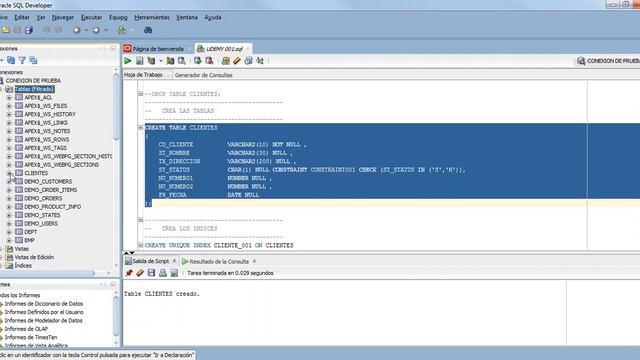640x360 pixels.
Task: Open SQL History toolbar icon
Action: tap(248, 61)
